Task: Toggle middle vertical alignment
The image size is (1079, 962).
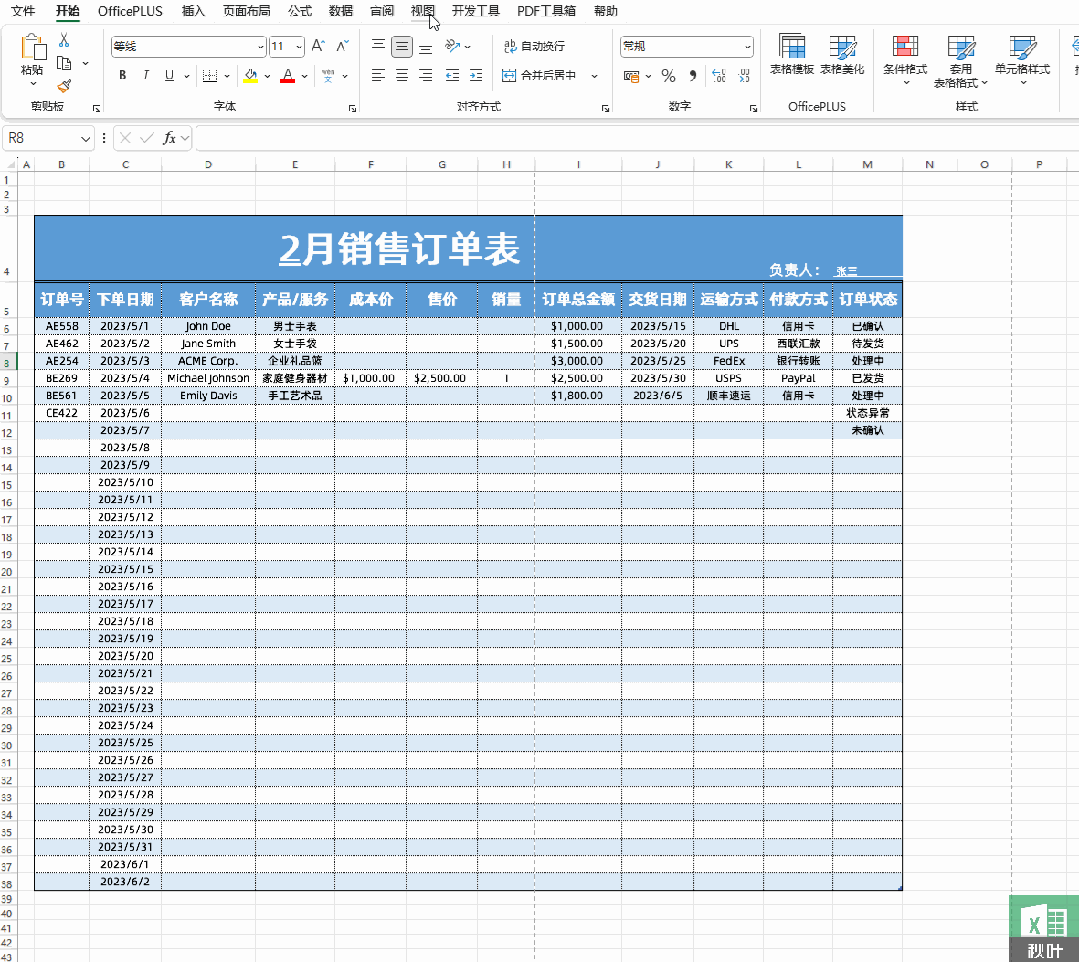Action: click(402, 46)
